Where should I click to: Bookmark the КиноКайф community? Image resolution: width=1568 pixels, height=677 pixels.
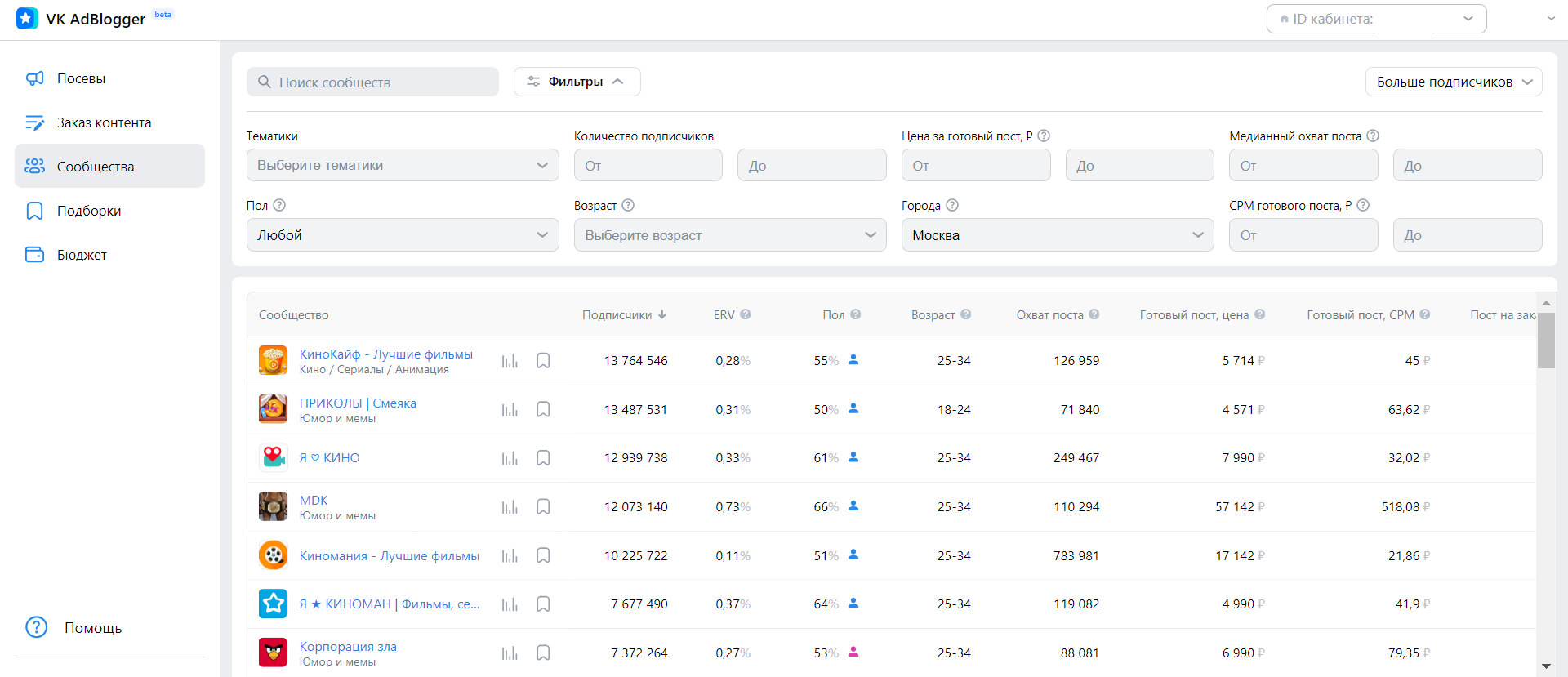point(543,361)
